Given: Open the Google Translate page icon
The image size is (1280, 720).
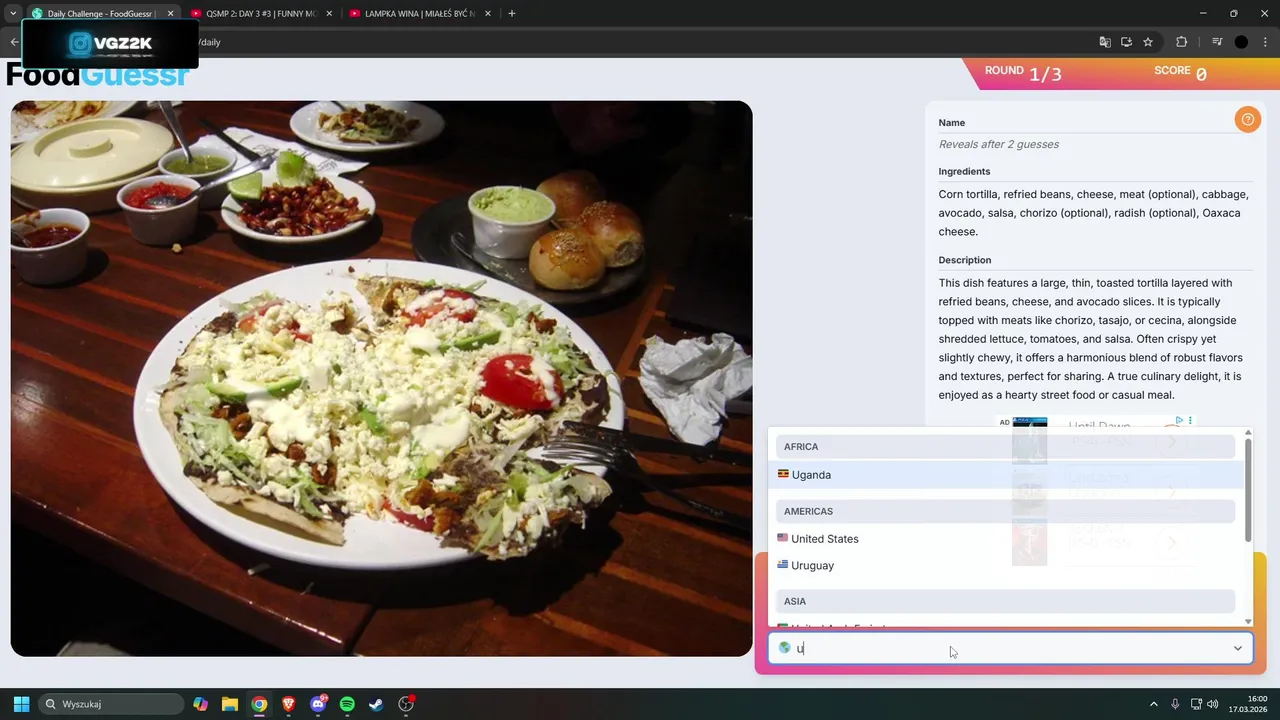Looking at the screenshot, I should click(1105, 42).
